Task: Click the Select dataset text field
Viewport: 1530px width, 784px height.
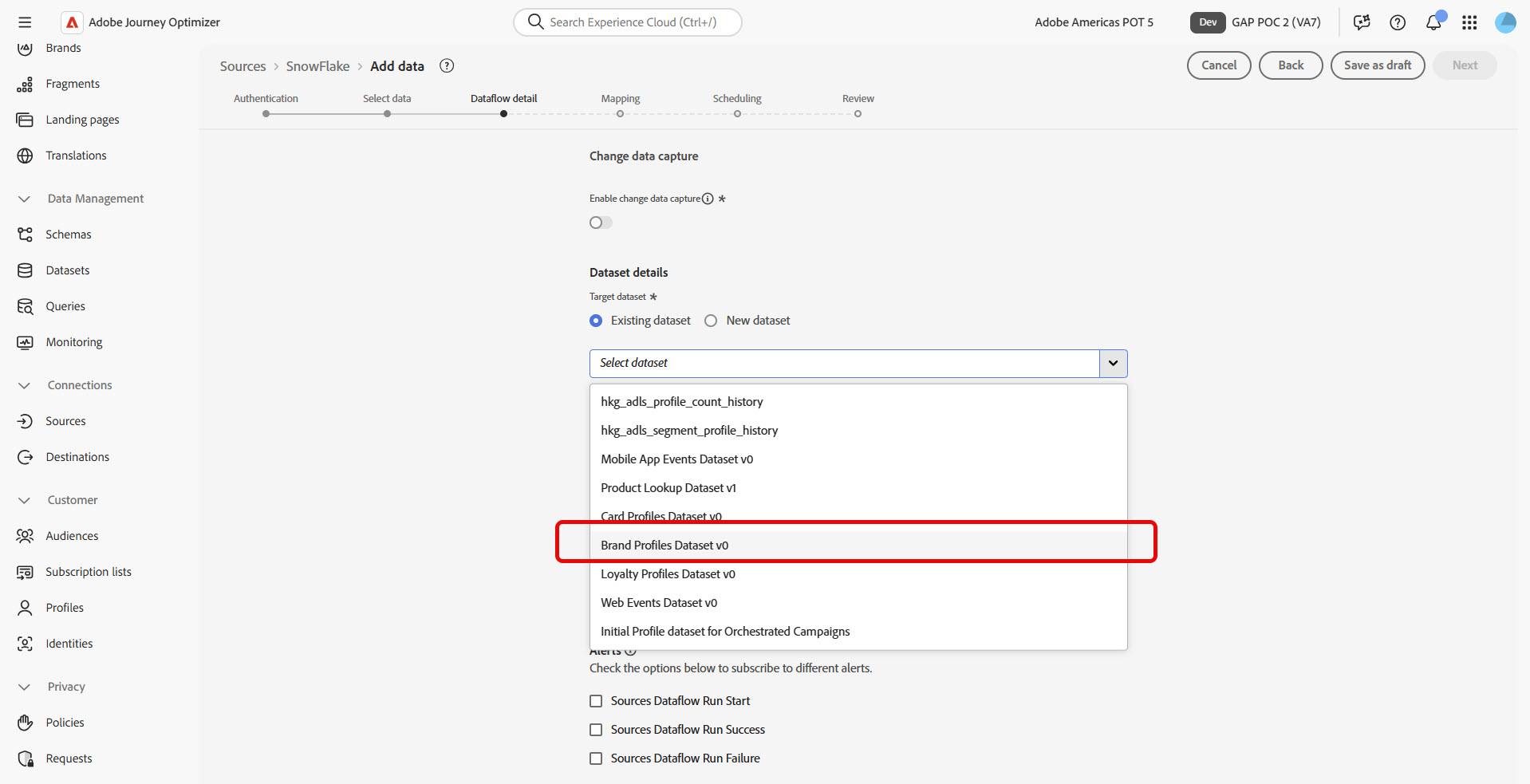Action: (x=845, y=364)
